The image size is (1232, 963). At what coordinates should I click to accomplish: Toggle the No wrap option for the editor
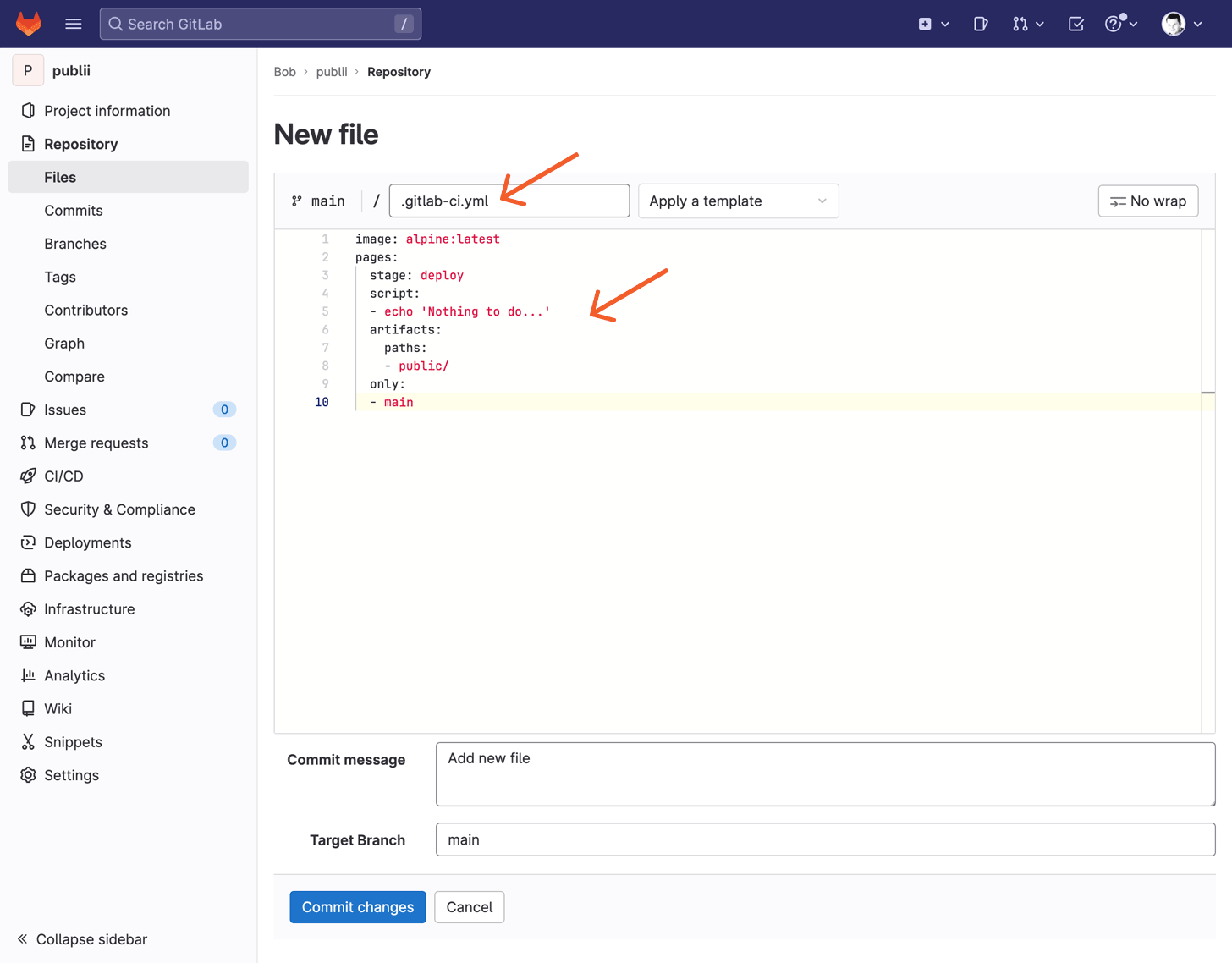click(1147, 201)
